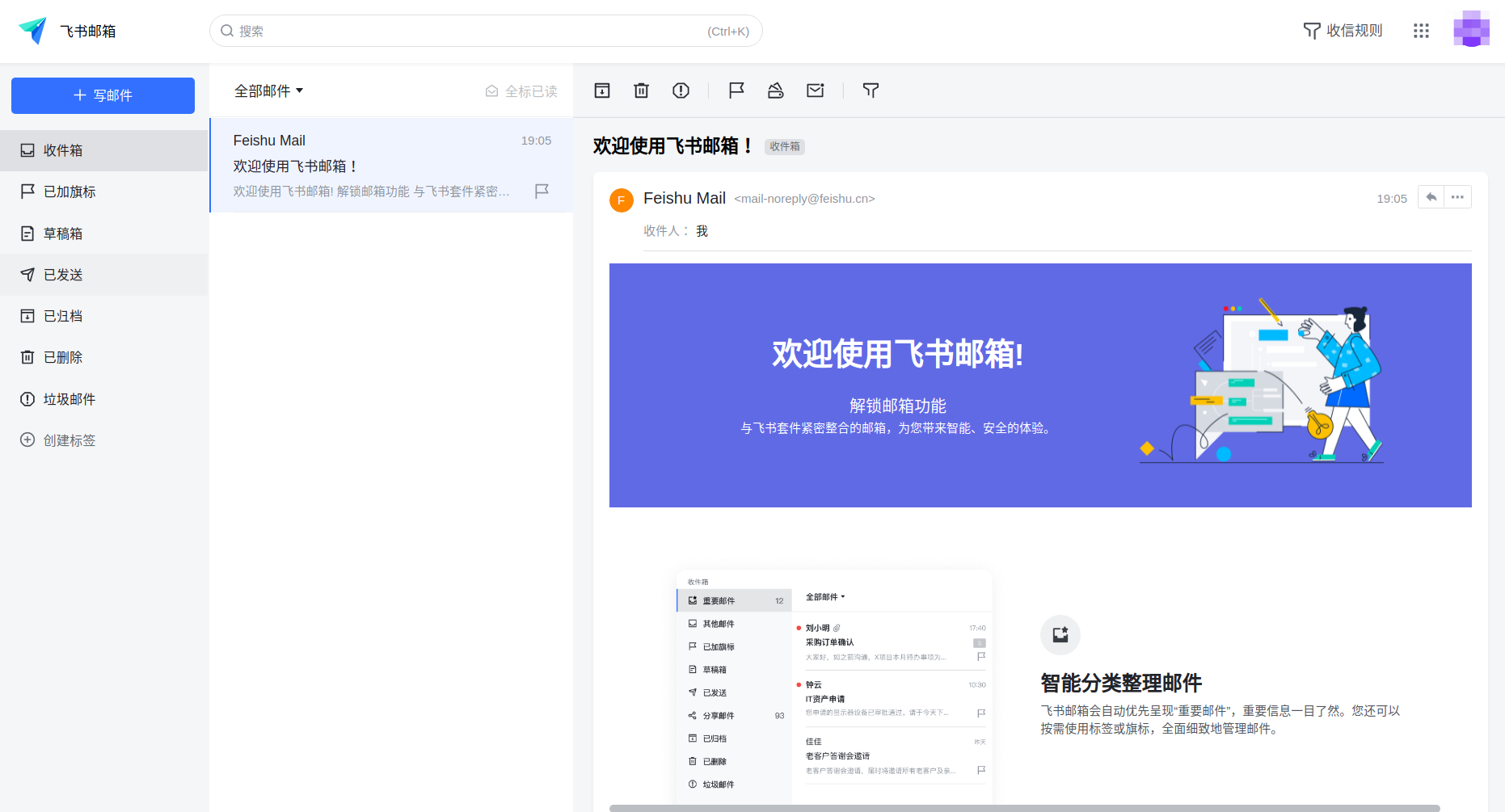Click the archive box icon beside 已归档
The height and width of the screenshot is (812, 1505).
click(27, 316)
